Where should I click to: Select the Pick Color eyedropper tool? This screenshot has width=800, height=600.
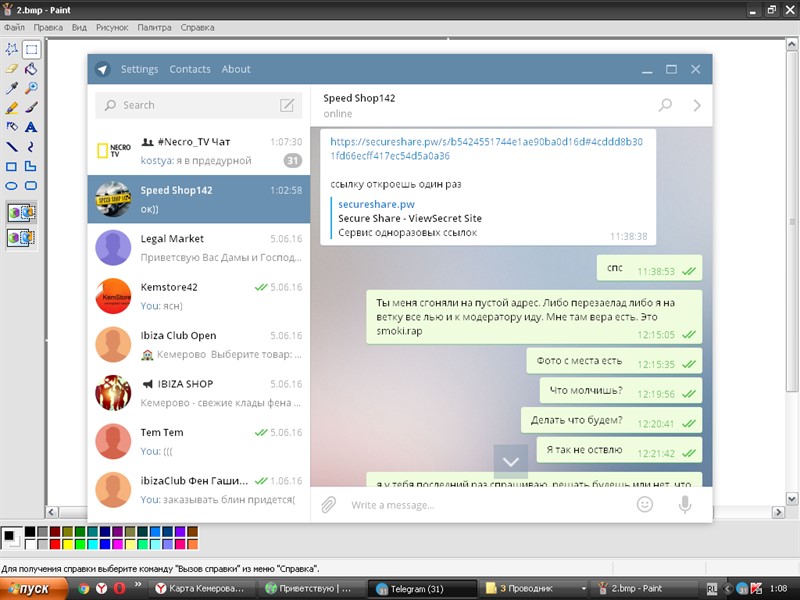pyautogui.click(x=12, y=88)
